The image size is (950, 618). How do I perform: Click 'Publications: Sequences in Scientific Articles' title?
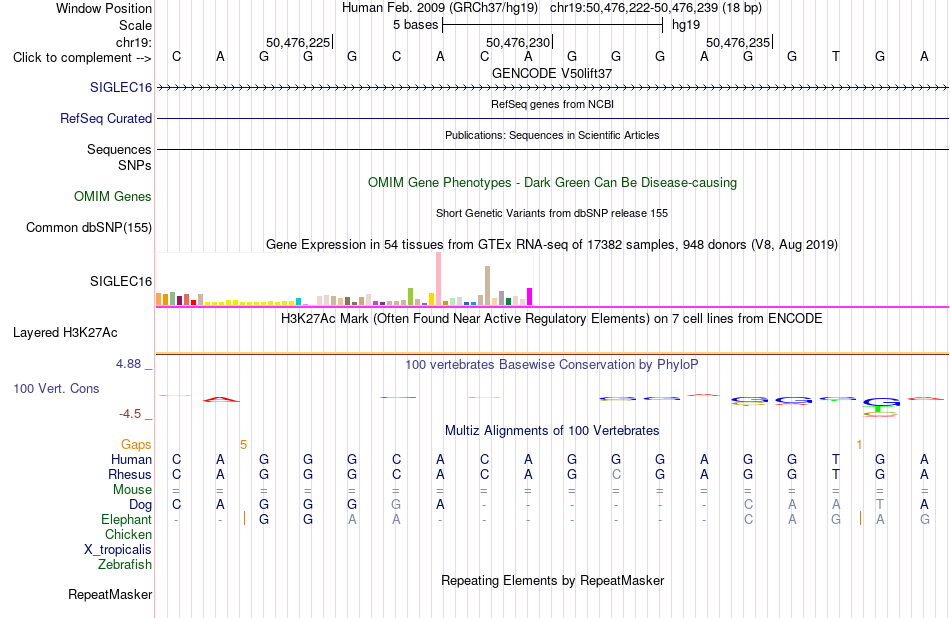coord(552,135)
